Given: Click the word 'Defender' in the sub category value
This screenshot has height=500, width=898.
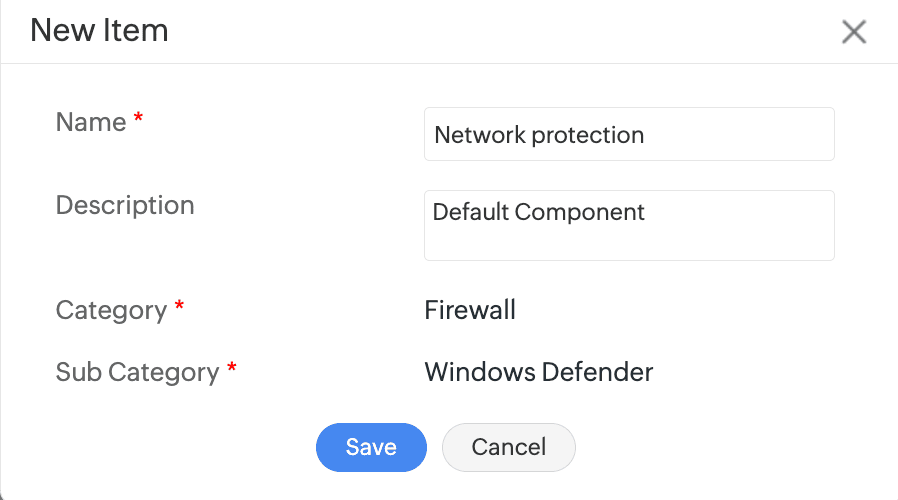Looking at the screenshot, I should tap(597, 372).
